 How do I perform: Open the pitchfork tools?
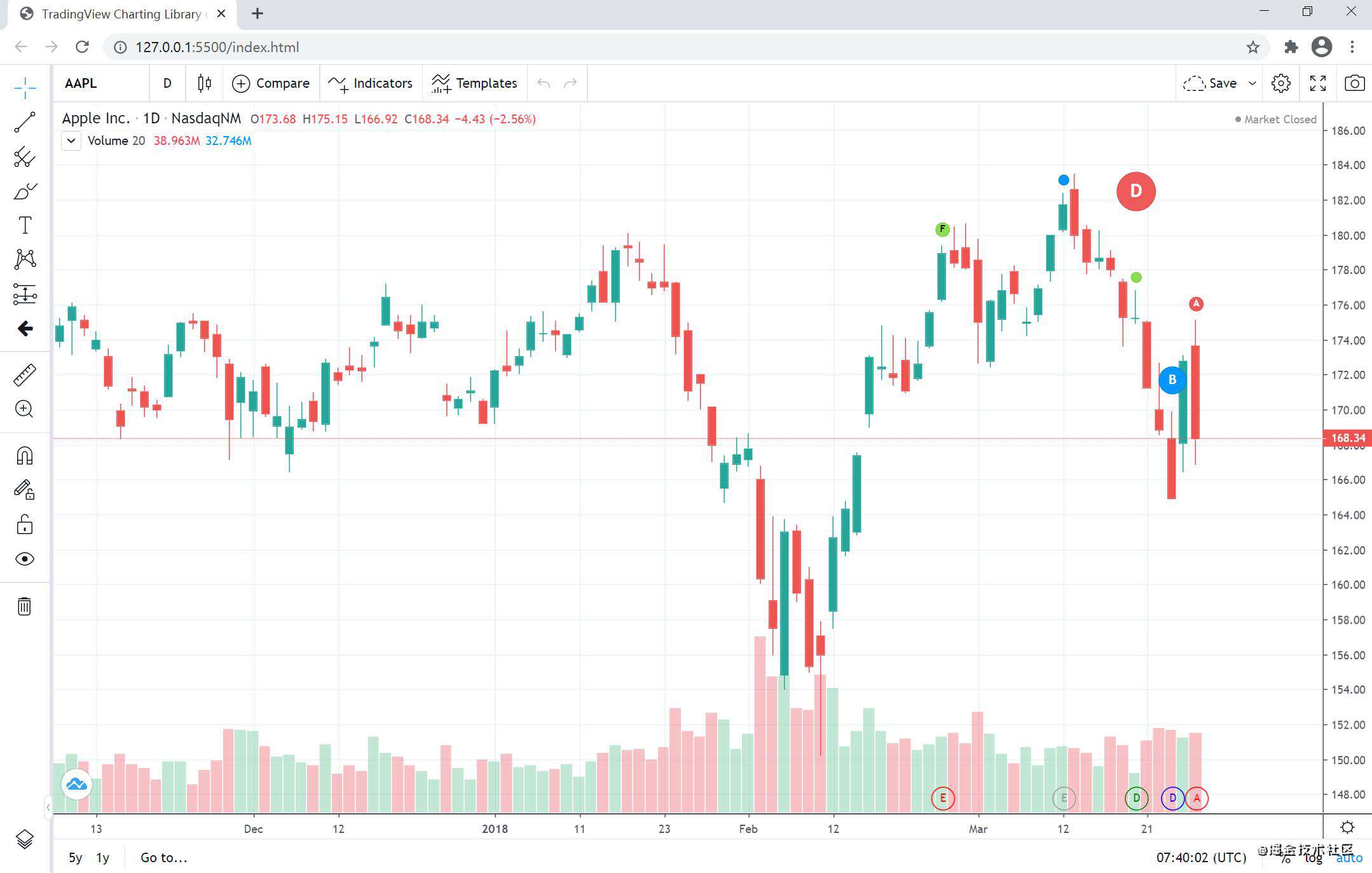25,156
